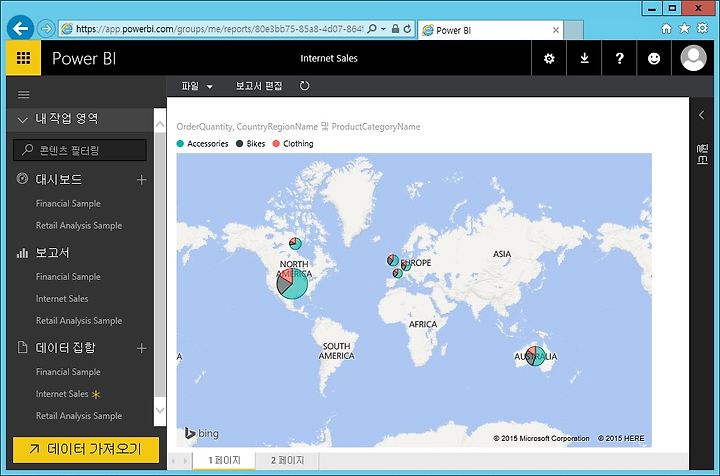The height and width of the screenshot is (476, 720).
Task: Click the address bar search magnifier
Action: point(372,28)
